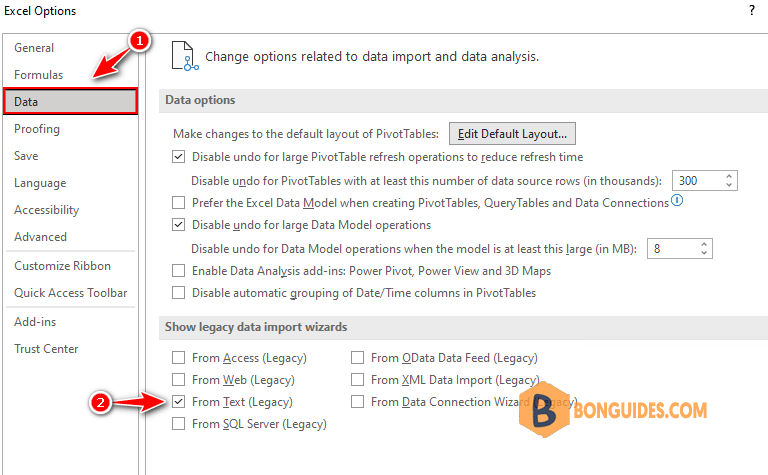Decrease the PivotTable rows spinner value
Image resolution: width=768 pixels, height=475 pixels.
(729, 185)
